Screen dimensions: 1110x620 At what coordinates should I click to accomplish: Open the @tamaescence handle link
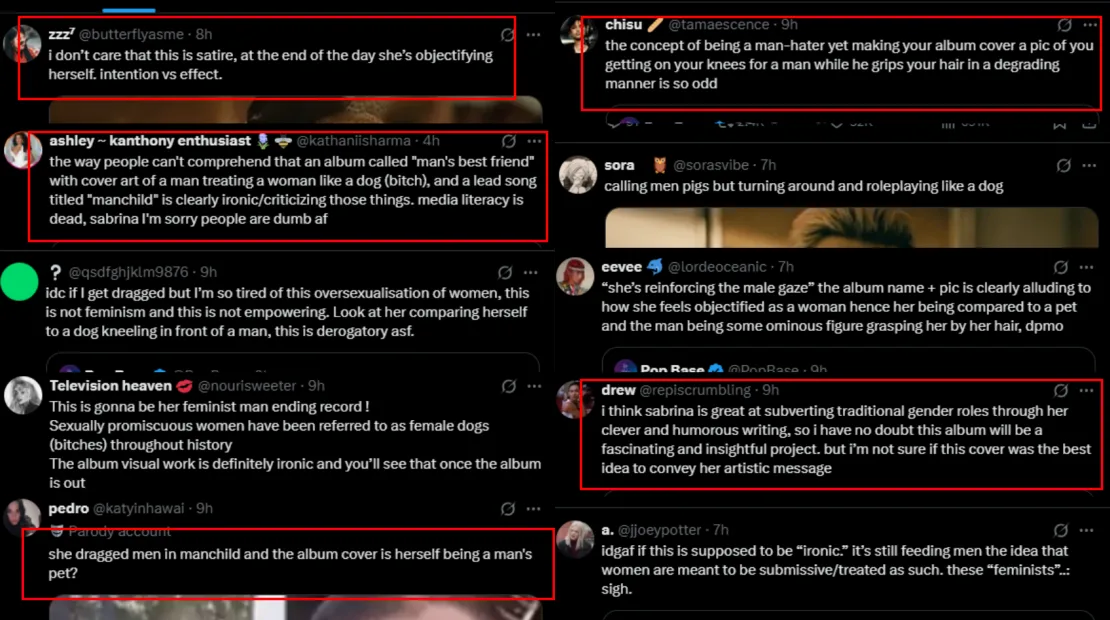coord(719,24)
